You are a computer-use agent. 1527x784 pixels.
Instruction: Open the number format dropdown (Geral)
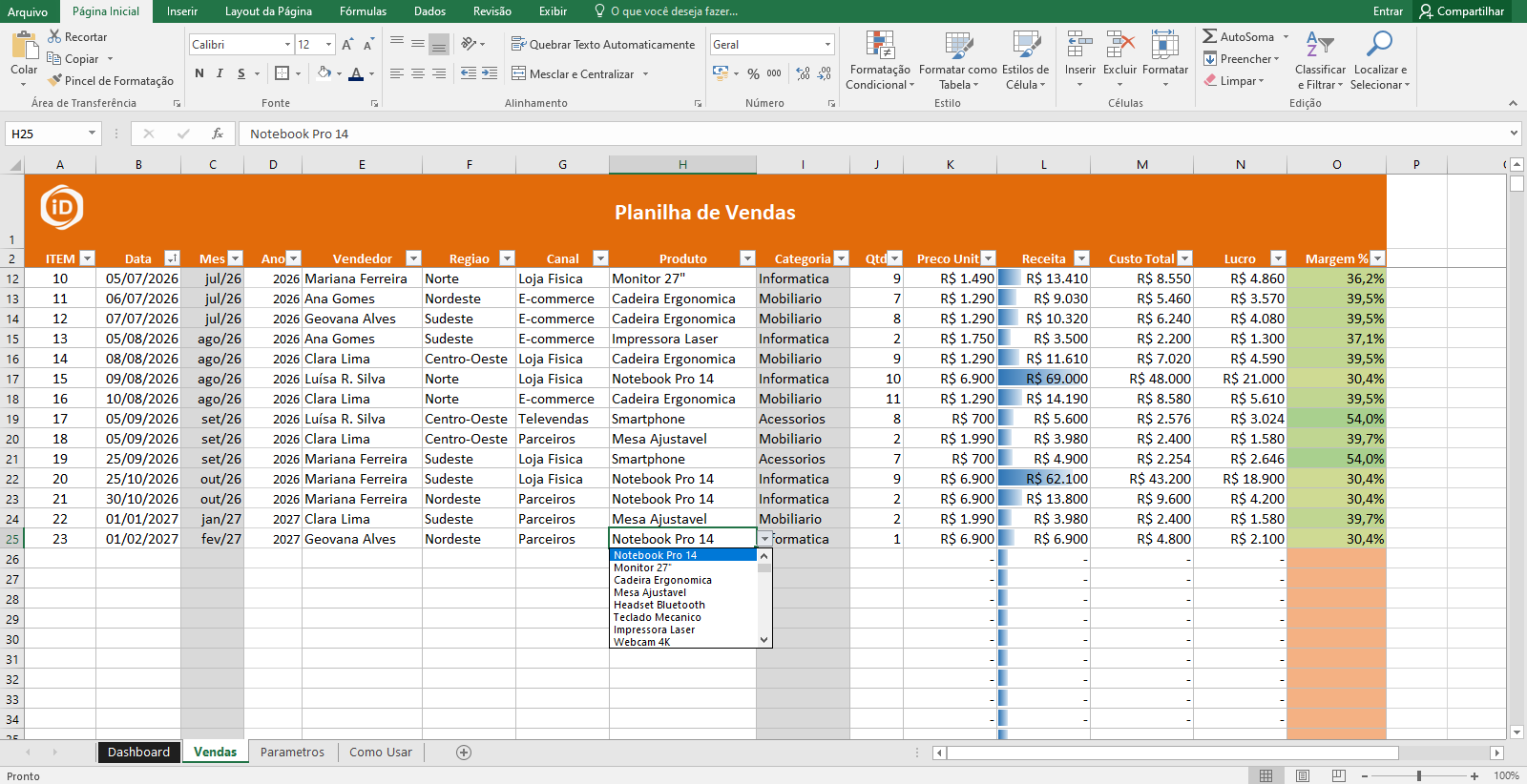coord(827,45)
